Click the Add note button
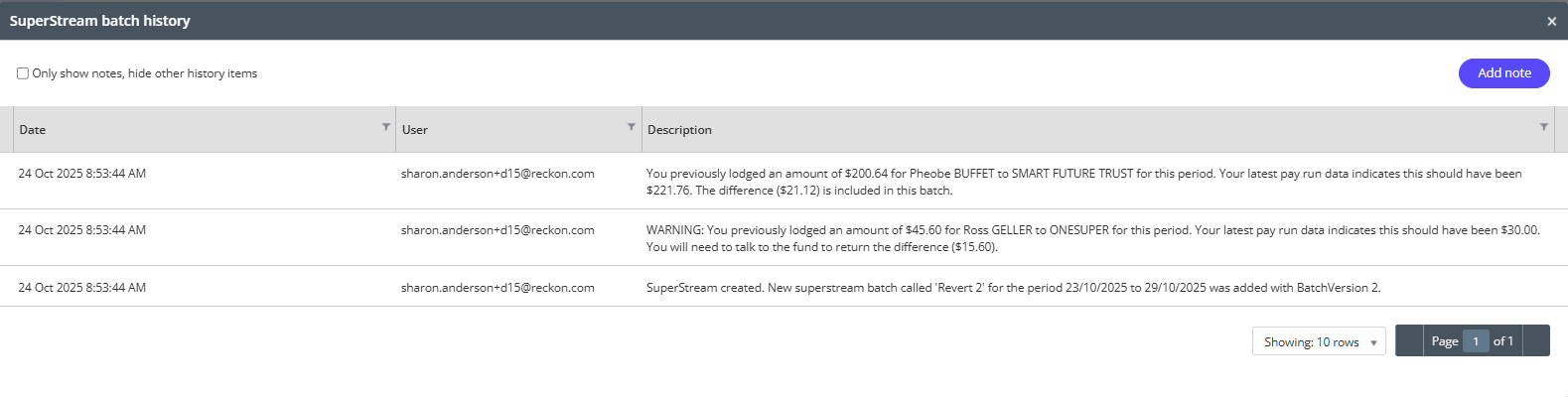The image size is (1568, 397). 1503,72
